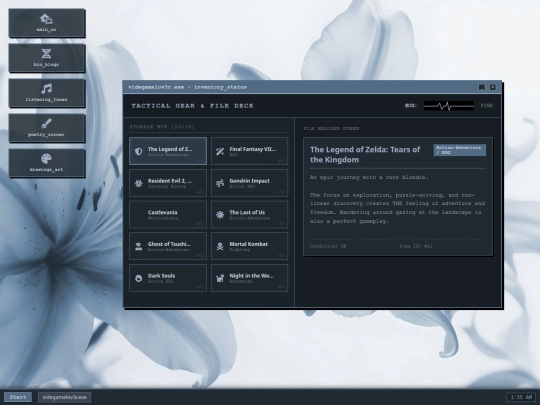Click the FINE status label
Image resolution: width=540 pixels, height=405 pixels.
click(x=487, y=106)
